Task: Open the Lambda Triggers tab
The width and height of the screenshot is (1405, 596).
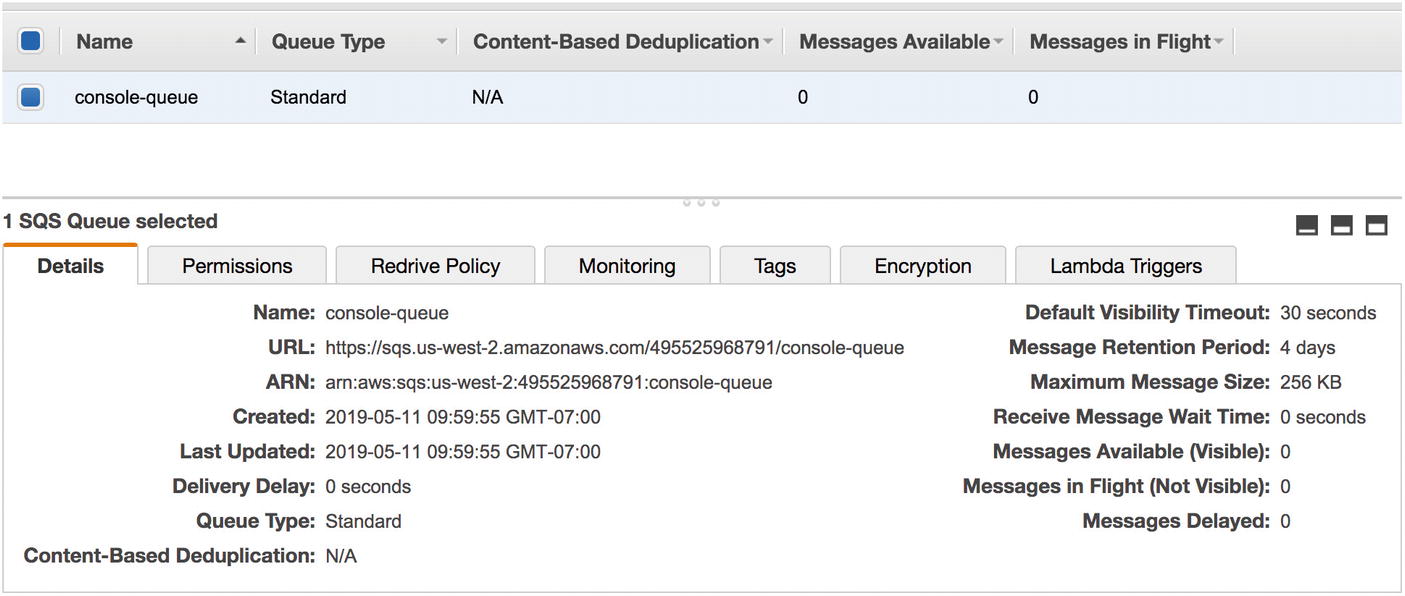Action: click(1125, 265)
